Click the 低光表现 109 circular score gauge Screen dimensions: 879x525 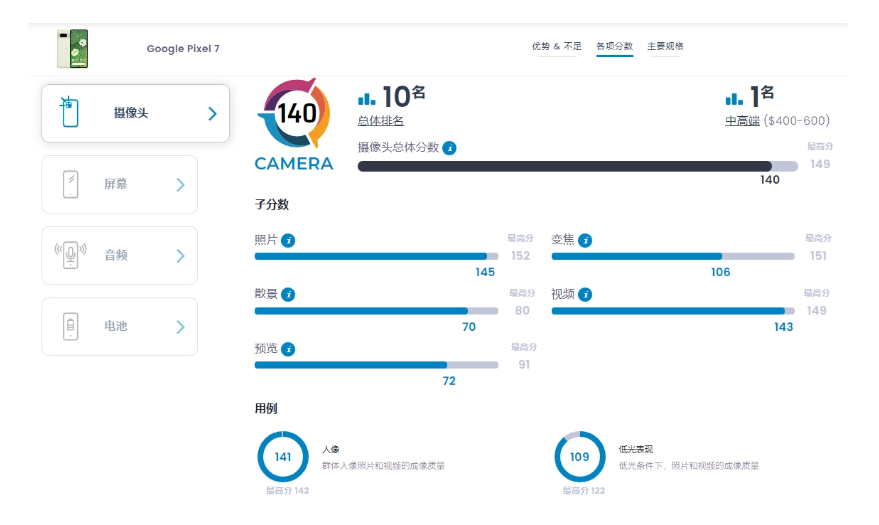[580, 457]
